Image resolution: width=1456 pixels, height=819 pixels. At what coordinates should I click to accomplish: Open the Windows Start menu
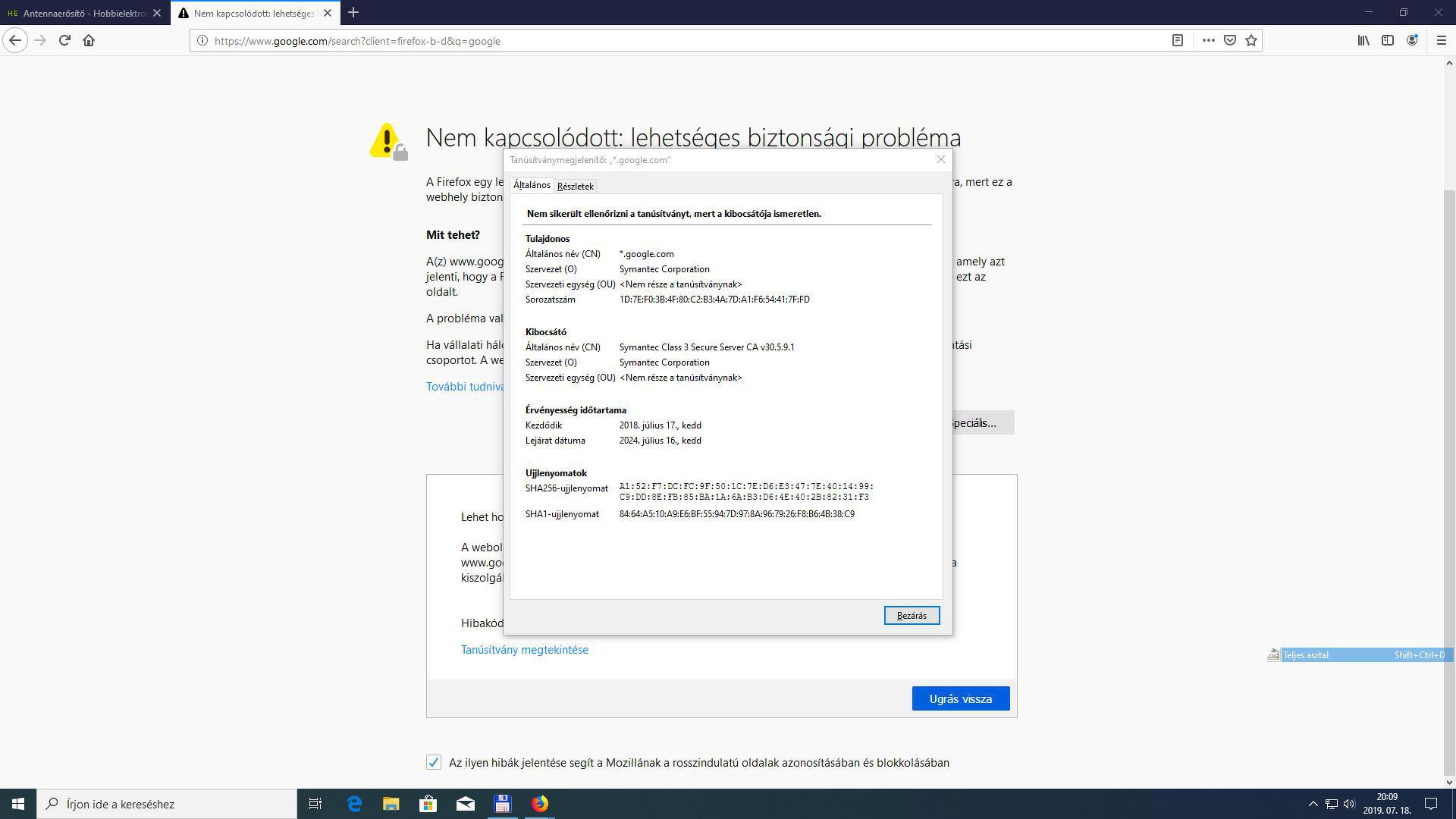[x=18, y=804]
